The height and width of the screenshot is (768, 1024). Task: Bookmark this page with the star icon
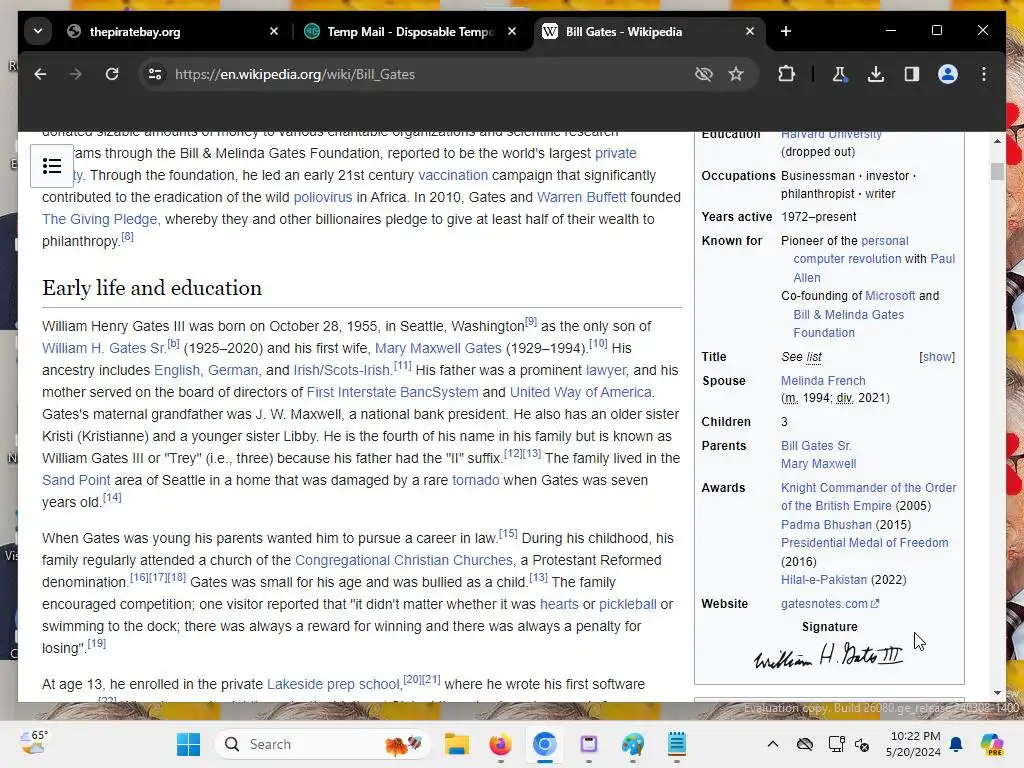[736, 74]
